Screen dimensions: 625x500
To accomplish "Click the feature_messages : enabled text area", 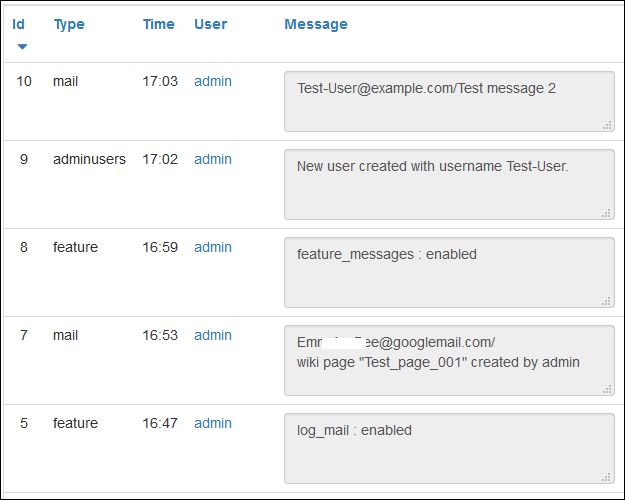I will [449, 272].
